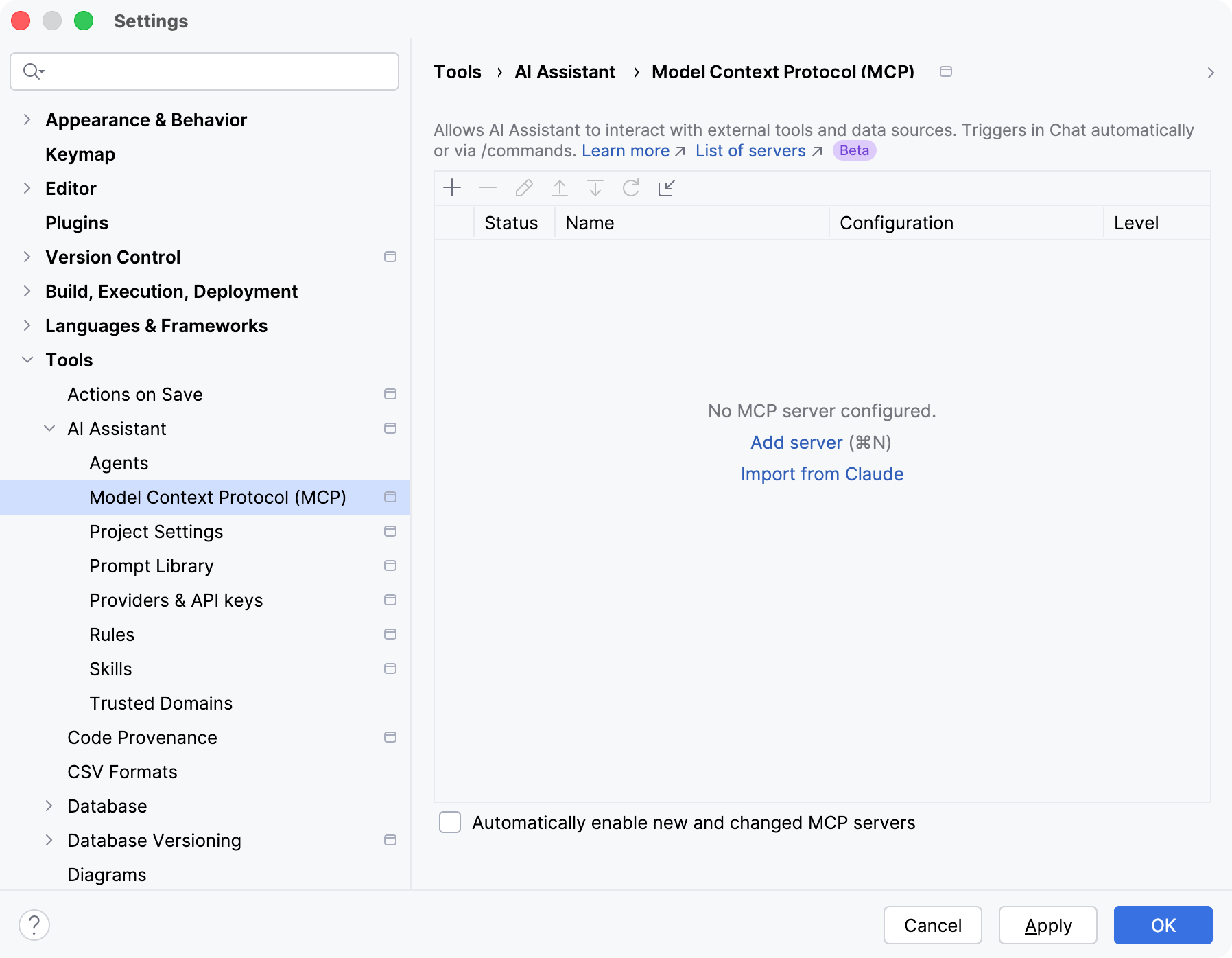Click project icon on Database Versioning row

tap(390, 840)
